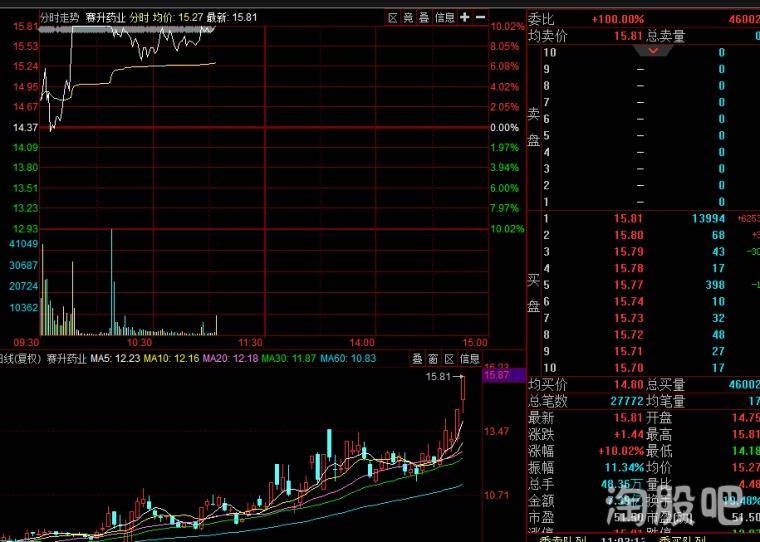
Task: Click the 叠 overlay button in minute chart
Action: coord(424,18)
